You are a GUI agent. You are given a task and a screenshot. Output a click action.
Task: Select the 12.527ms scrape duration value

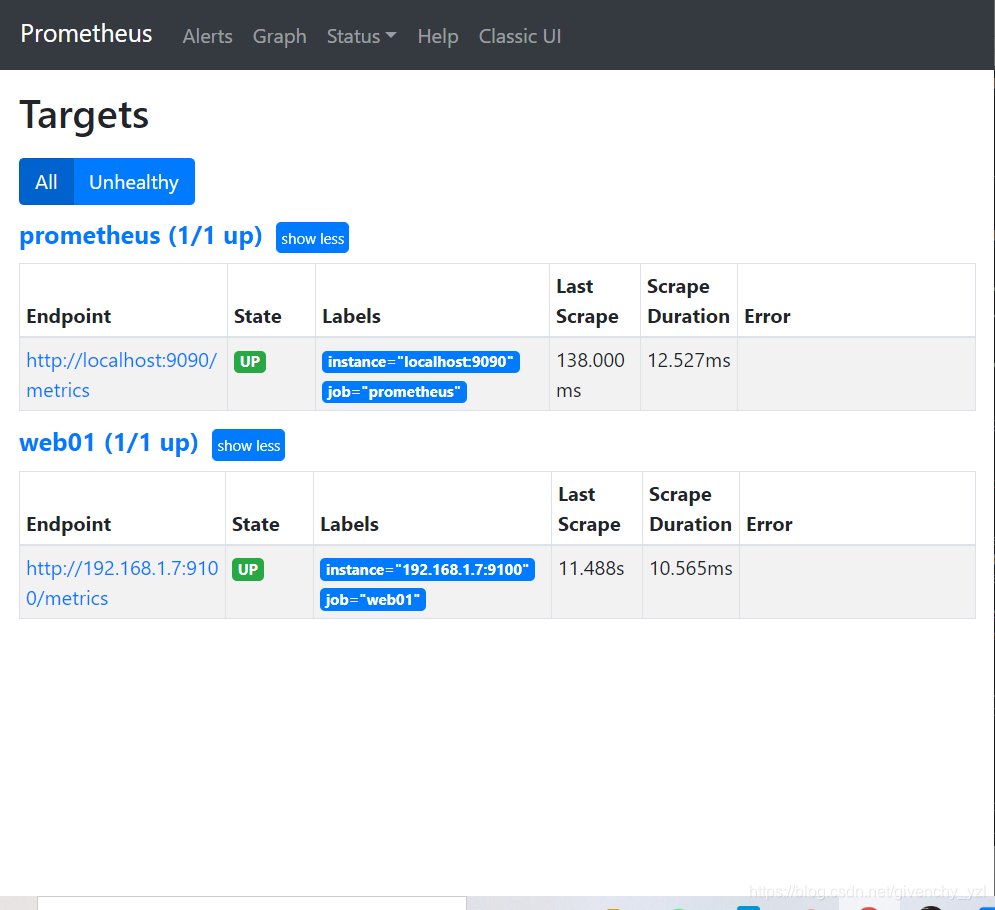tap(689, 360)
